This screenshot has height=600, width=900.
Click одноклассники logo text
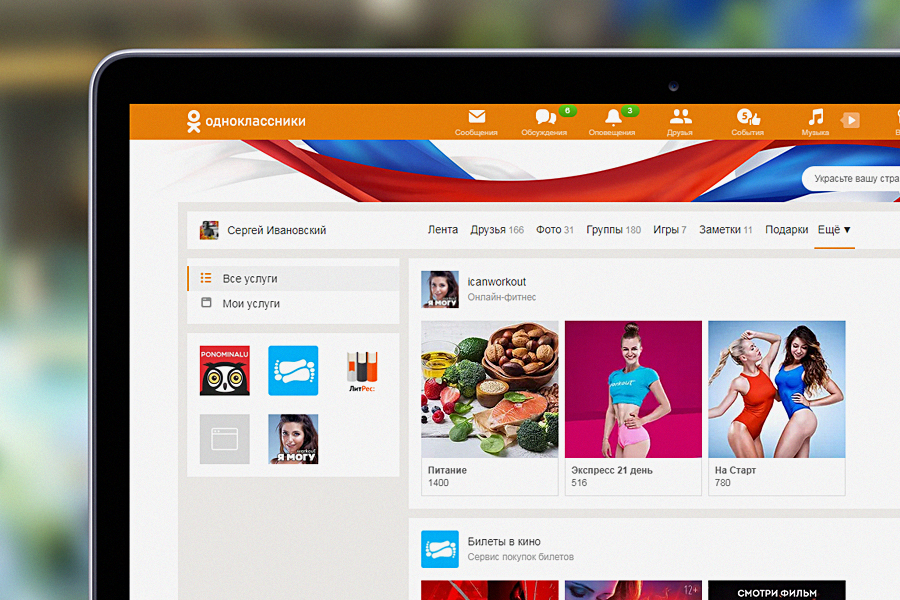(255, 121)
